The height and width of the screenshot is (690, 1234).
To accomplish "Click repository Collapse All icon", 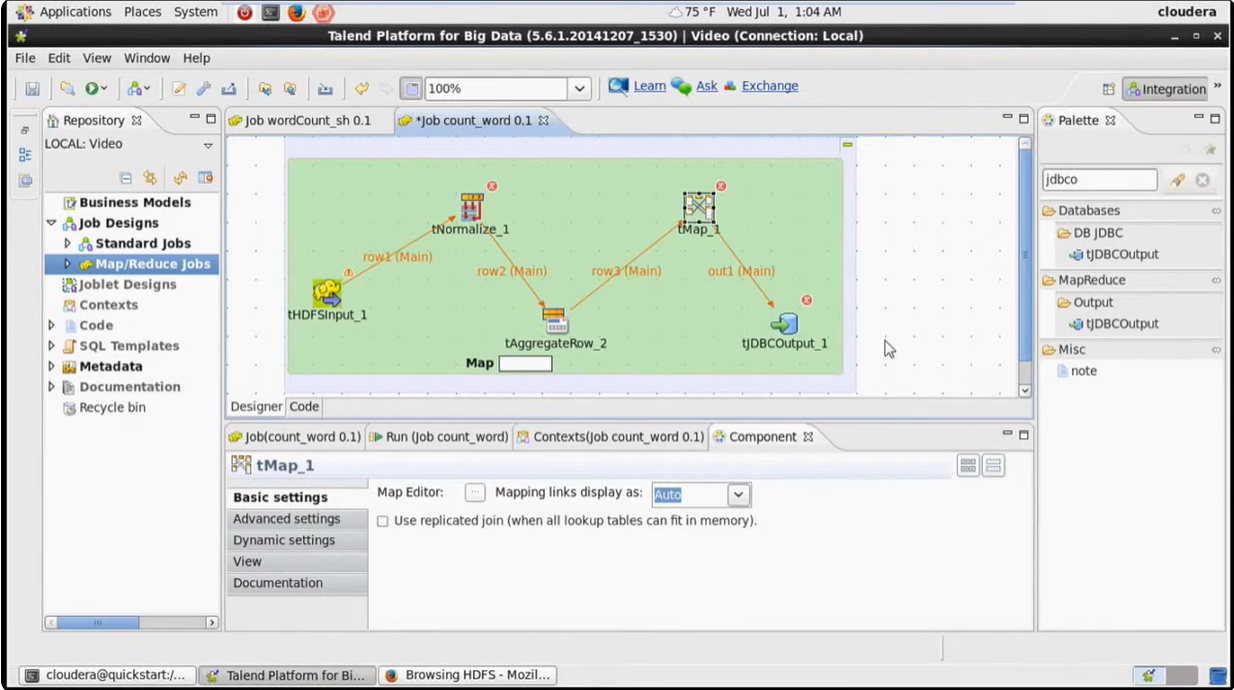I will click(126, 178).
